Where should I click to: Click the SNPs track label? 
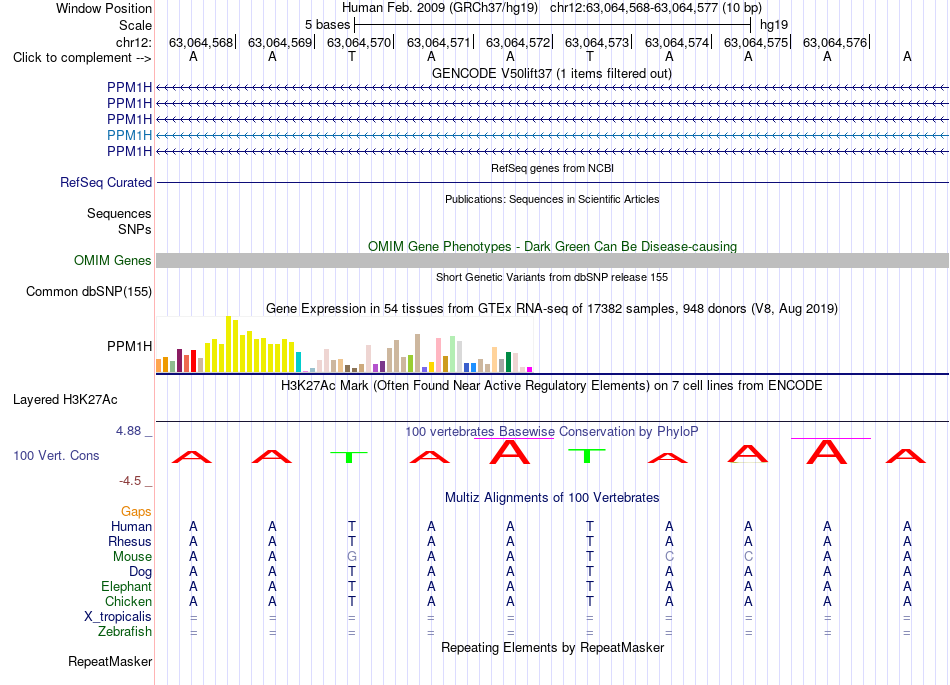[x=135, y=230]
